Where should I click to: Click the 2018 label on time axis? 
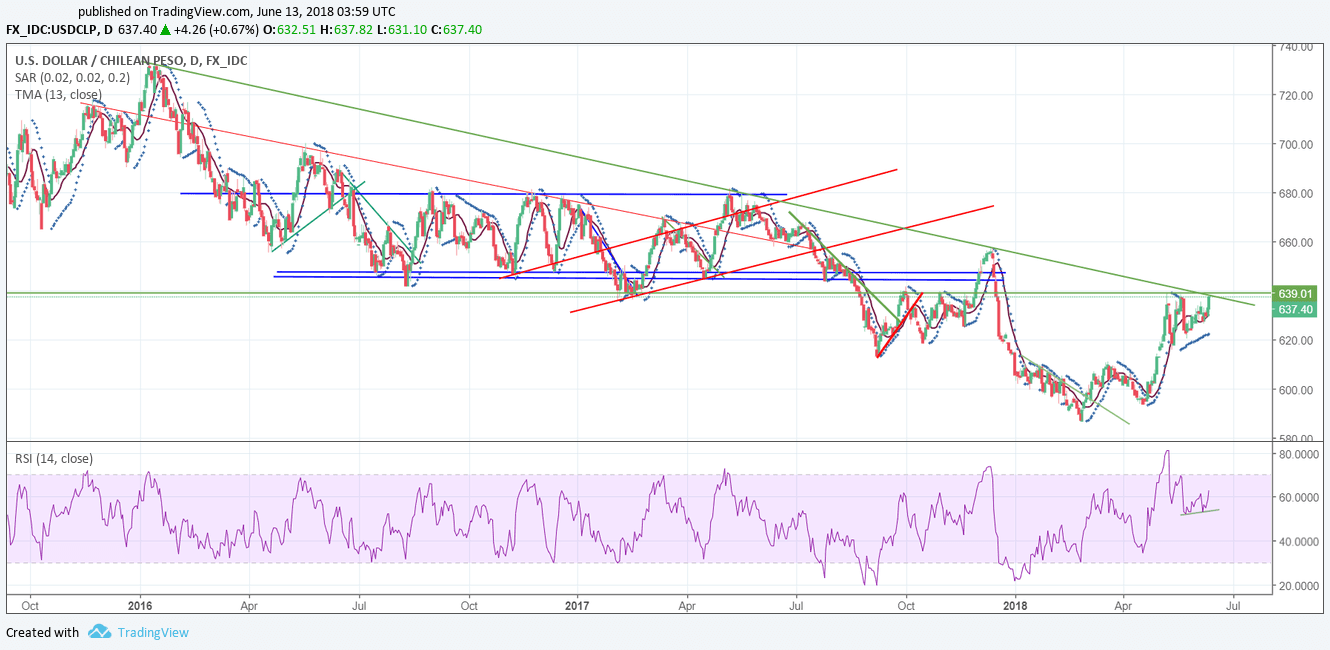[1015, 605]
